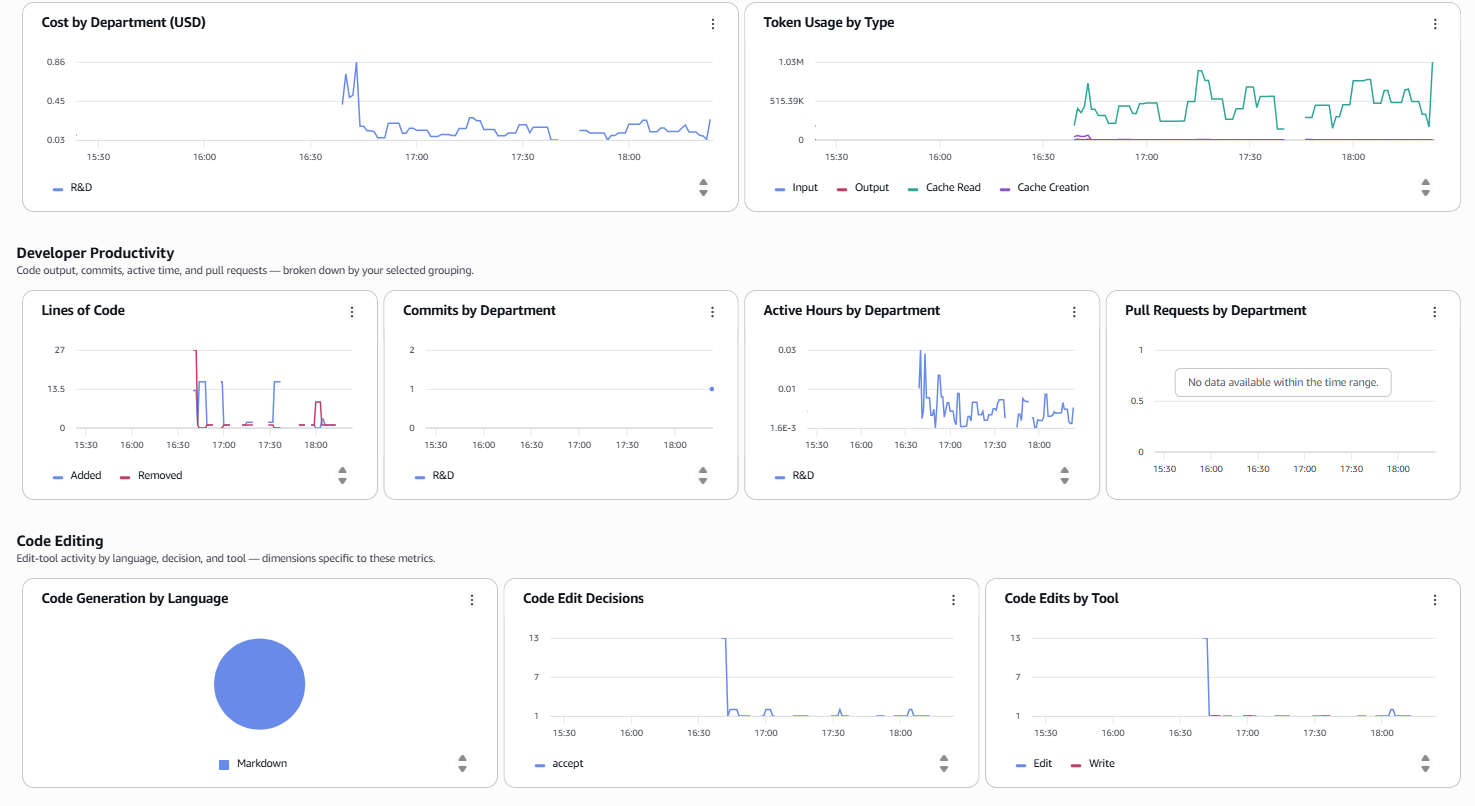The height and width of the screenshot is (806, 1475).
Task: Toggle the R&D series in Cost by Department legend
Action: coord(72,187)
